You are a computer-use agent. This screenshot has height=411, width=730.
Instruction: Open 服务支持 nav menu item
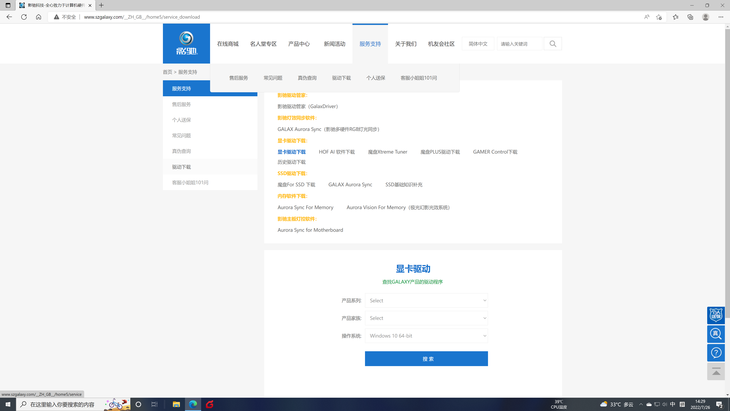[370, 44]
